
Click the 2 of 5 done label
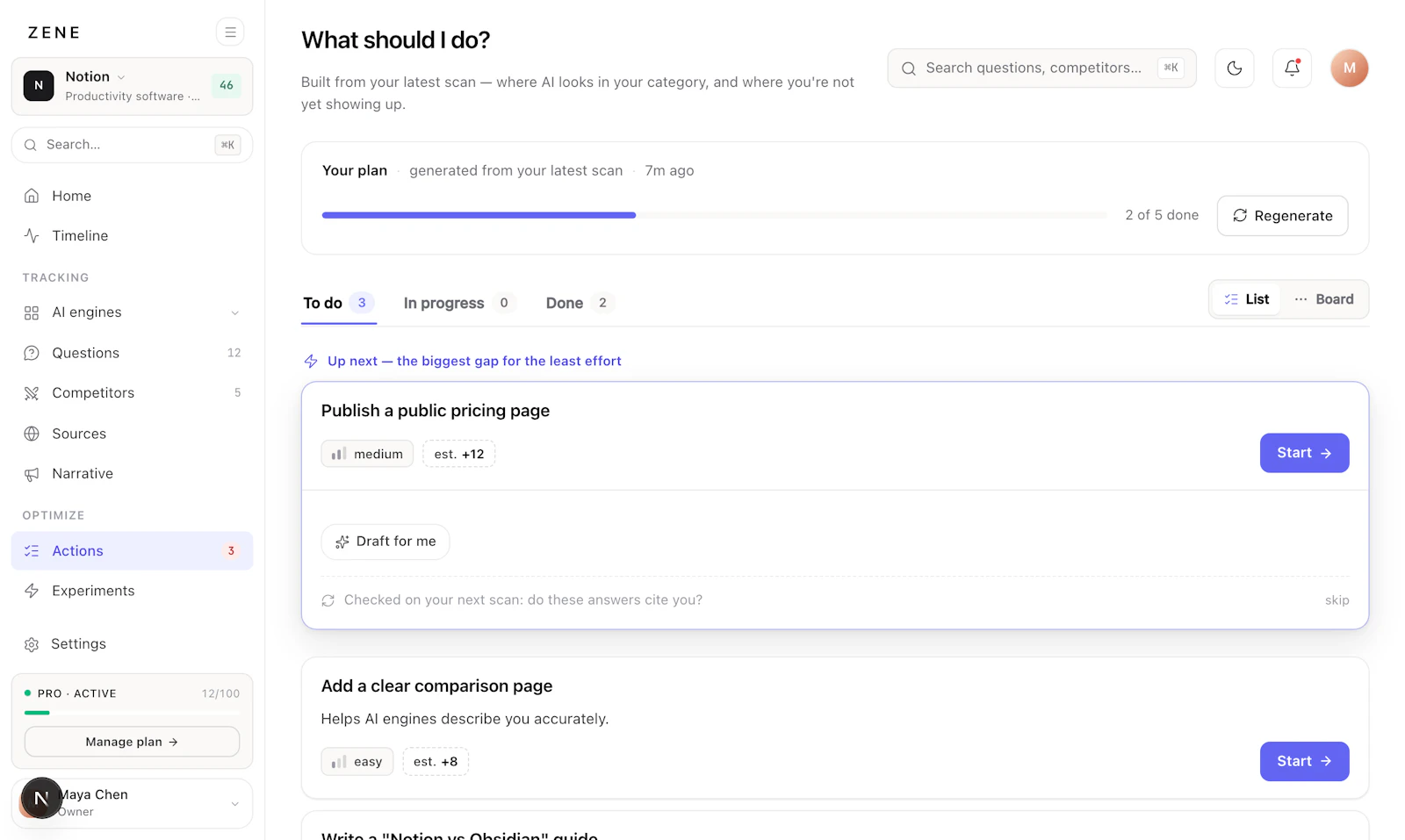pos(1162,215)
